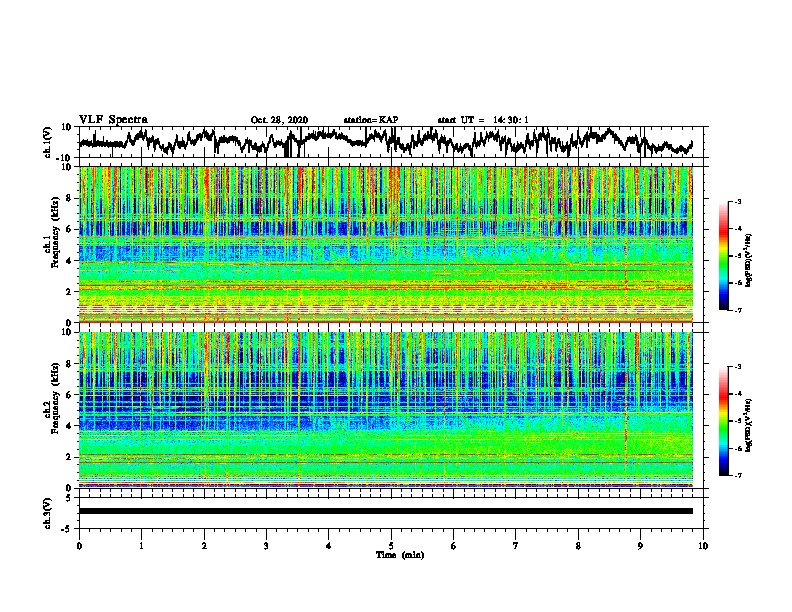
Task: Click the "ch.1(V)" axis label
Action: [47, 142]
